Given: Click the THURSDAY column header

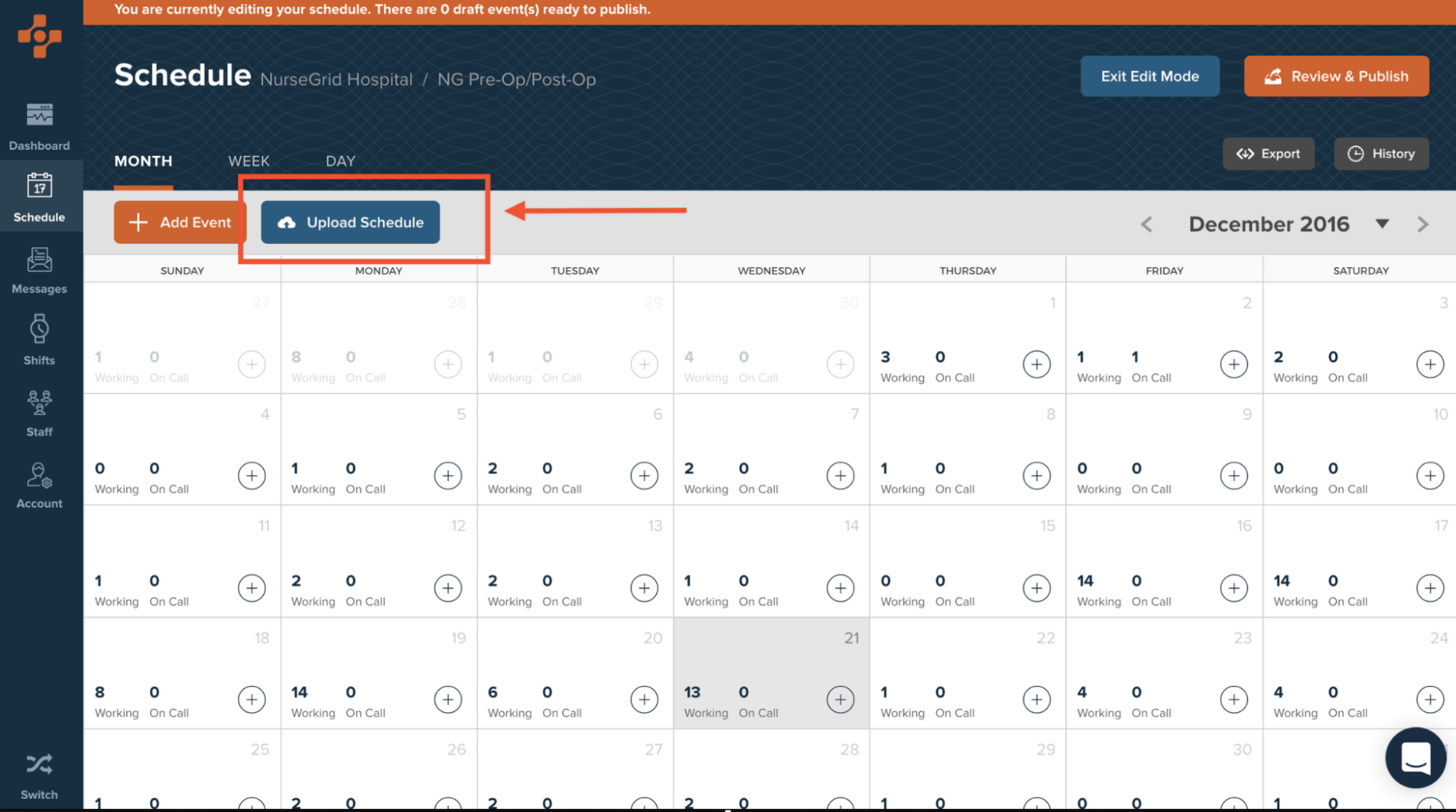Looking at the screenshot, I should (x=967, y=270).
